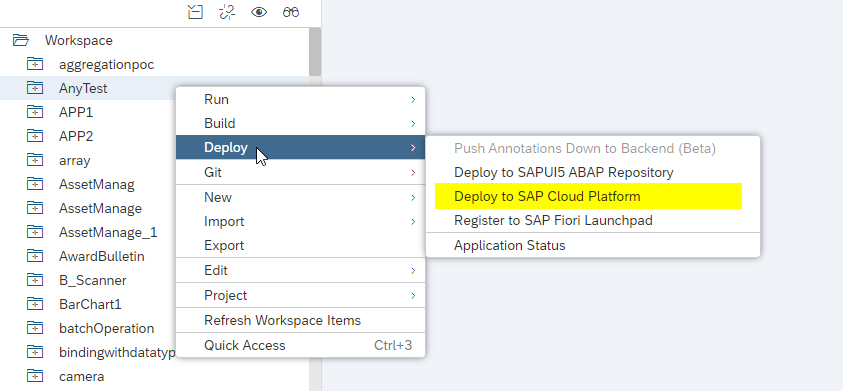The image size is (843, 391).
Task: Click the AssetManage_1 folder icon
Action: (35, 232)
